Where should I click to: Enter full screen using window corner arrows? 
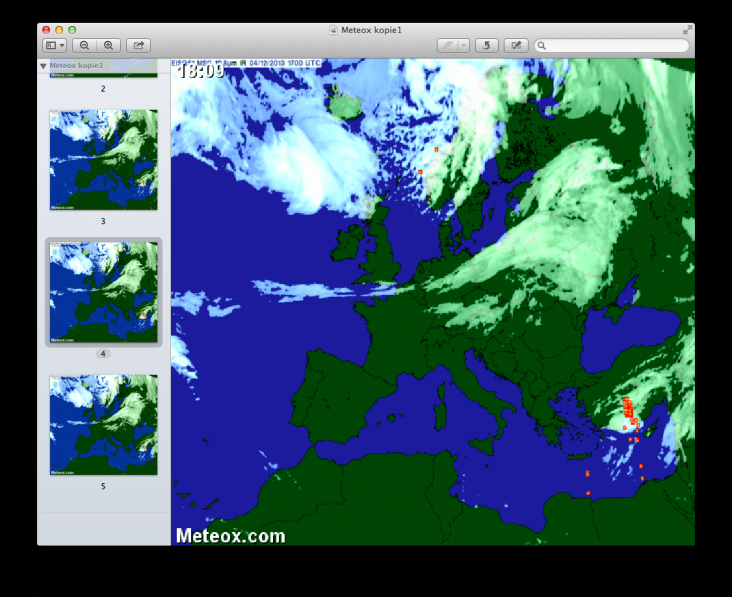687,30
